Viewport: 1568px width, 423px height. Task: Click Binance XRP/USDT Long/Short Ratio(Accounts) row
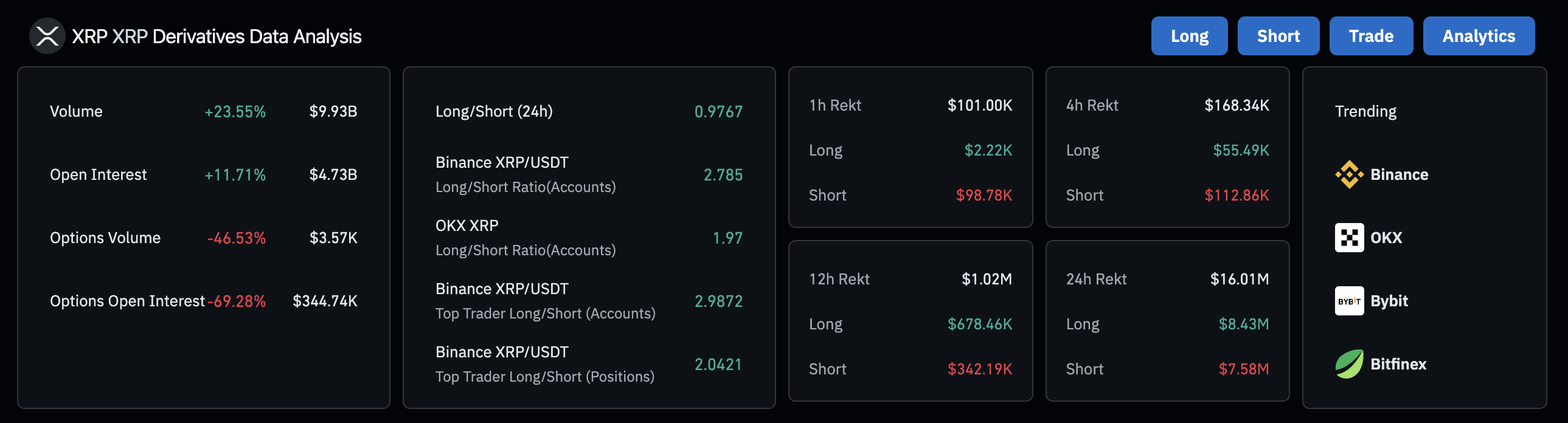[x=588, y=174]
